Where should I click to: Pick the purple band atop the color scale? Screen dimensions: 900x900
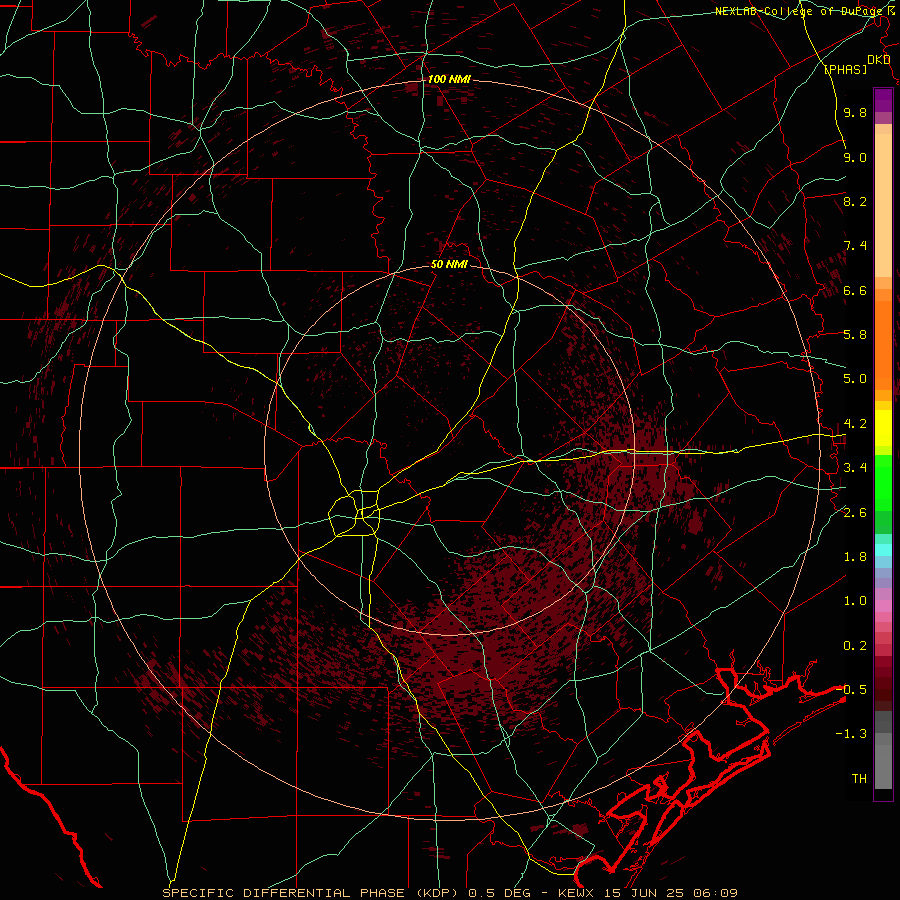(883, 100)
